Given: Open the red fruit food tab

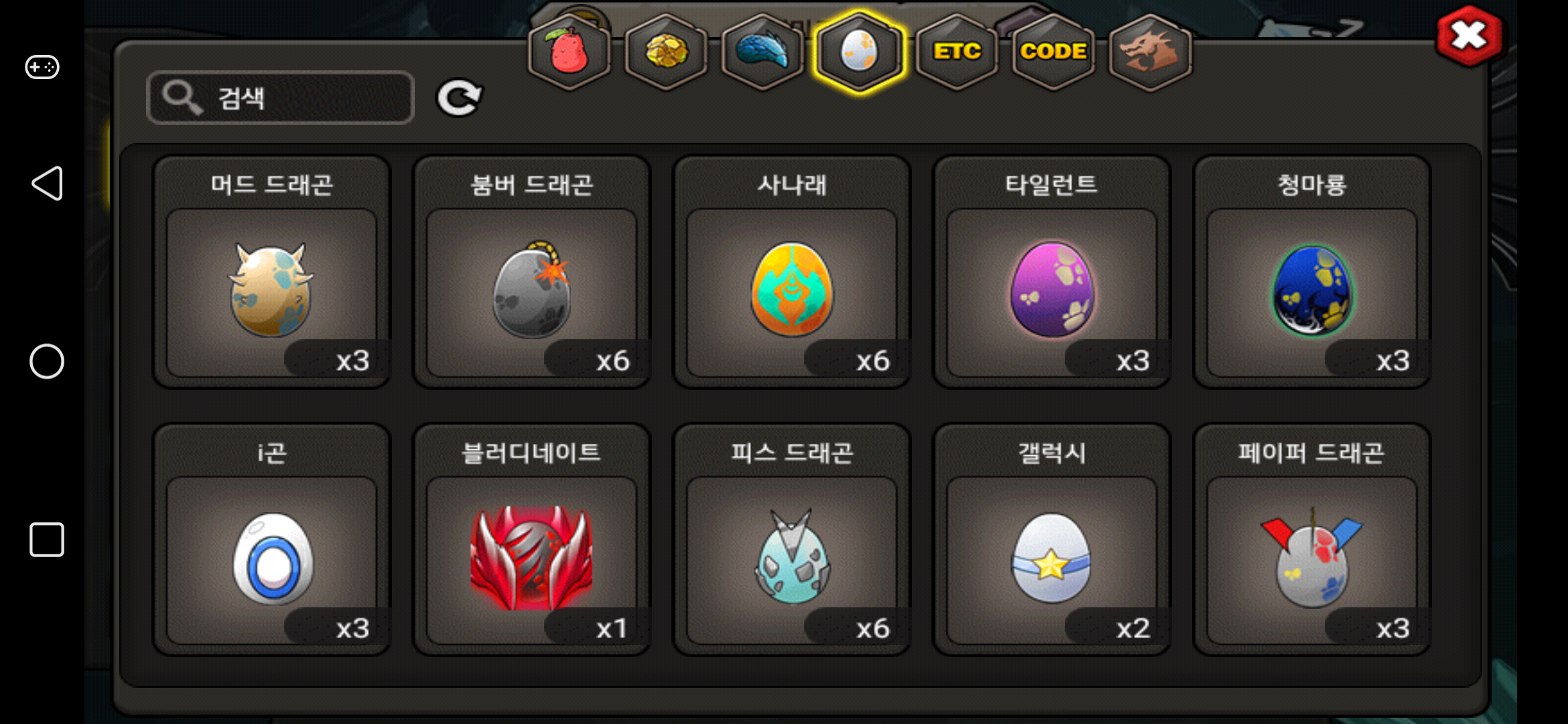Looking at the screenshot, I should [570, 52].
